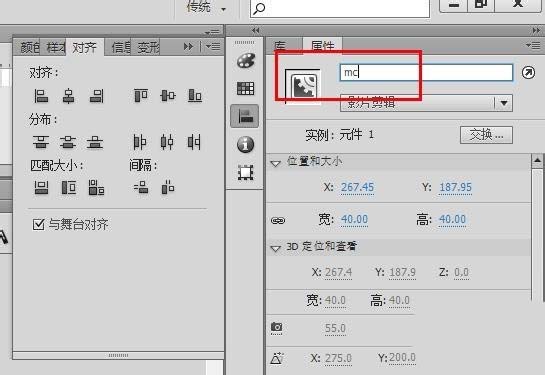Click distribute left edge icon
The height and width of the screenshot is (375, 545).
[x=140, y=142]
